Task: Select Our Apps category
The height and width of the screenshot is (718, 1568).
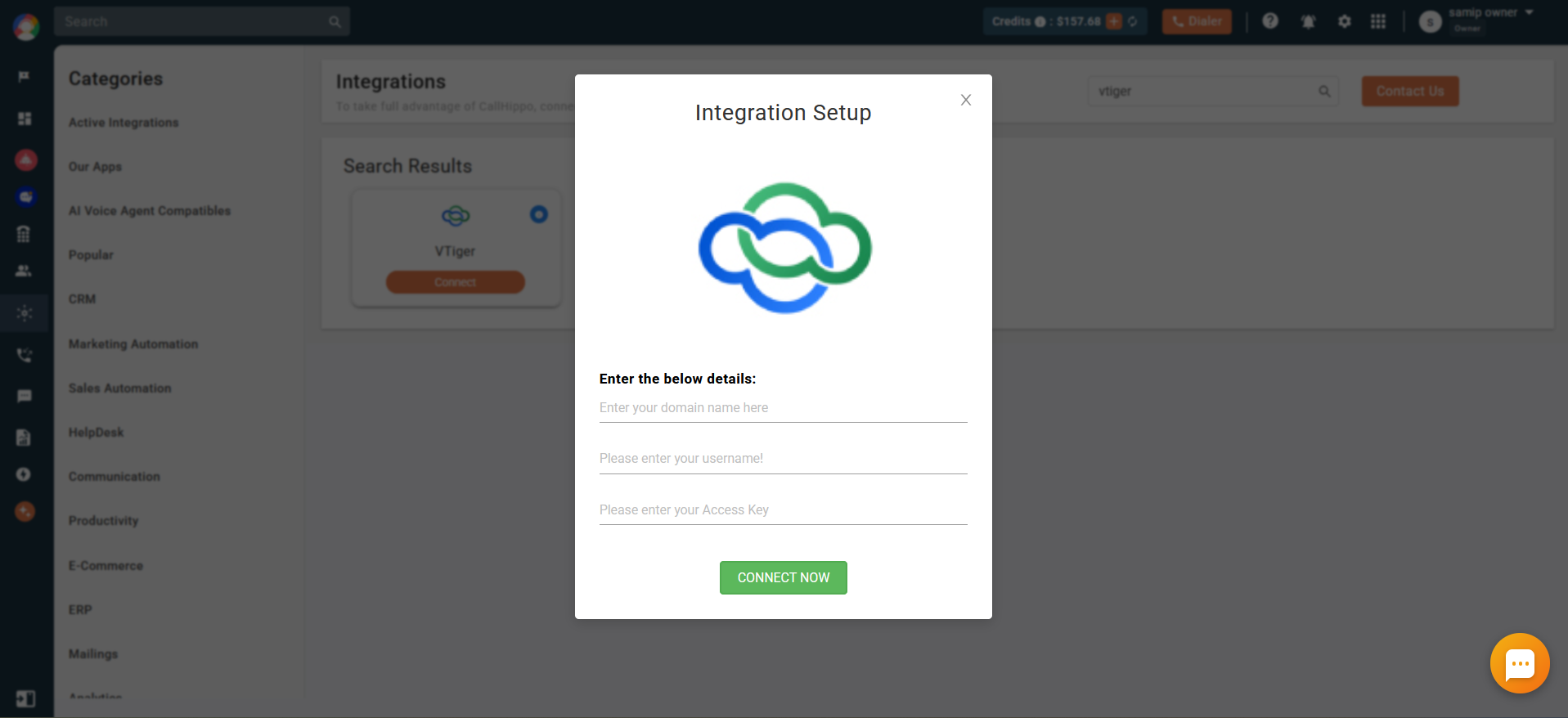Action: [95, 166]
